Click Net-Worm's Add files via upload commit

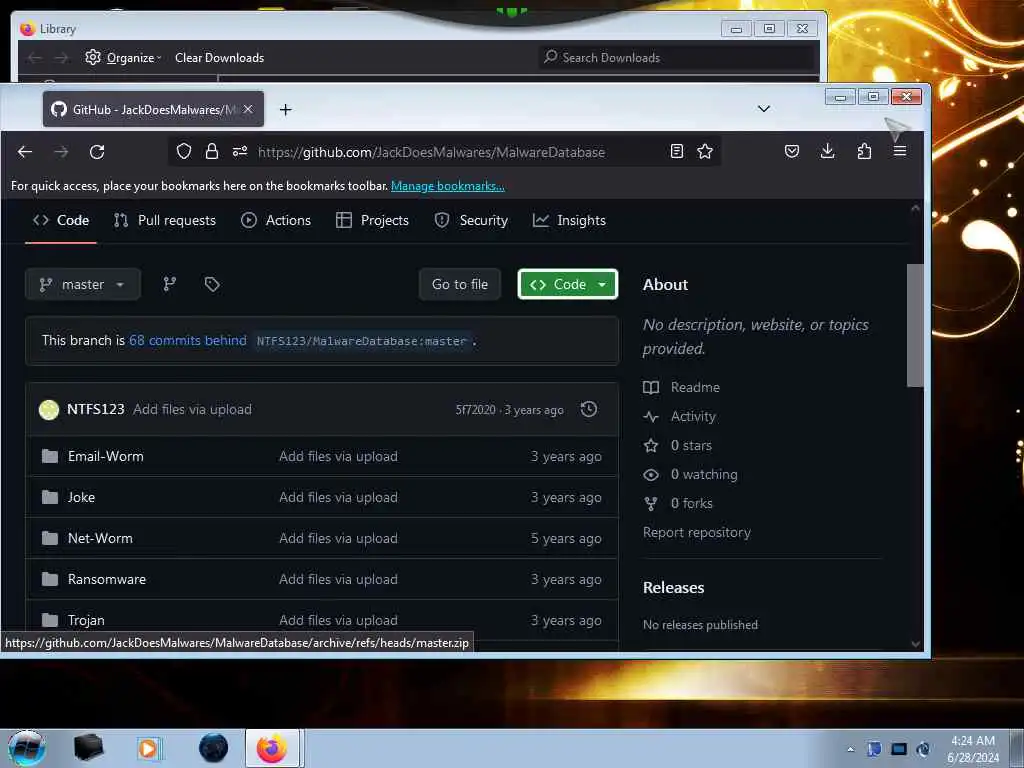pos(338,539)
